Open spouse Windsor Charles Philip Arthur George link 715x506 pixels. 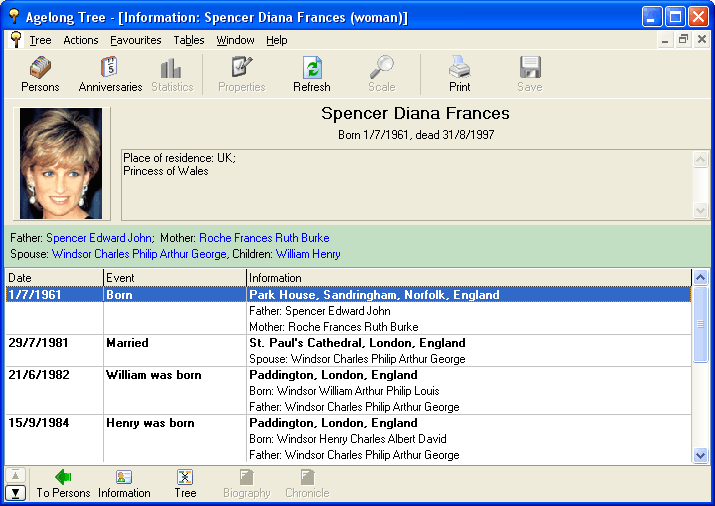139,254
